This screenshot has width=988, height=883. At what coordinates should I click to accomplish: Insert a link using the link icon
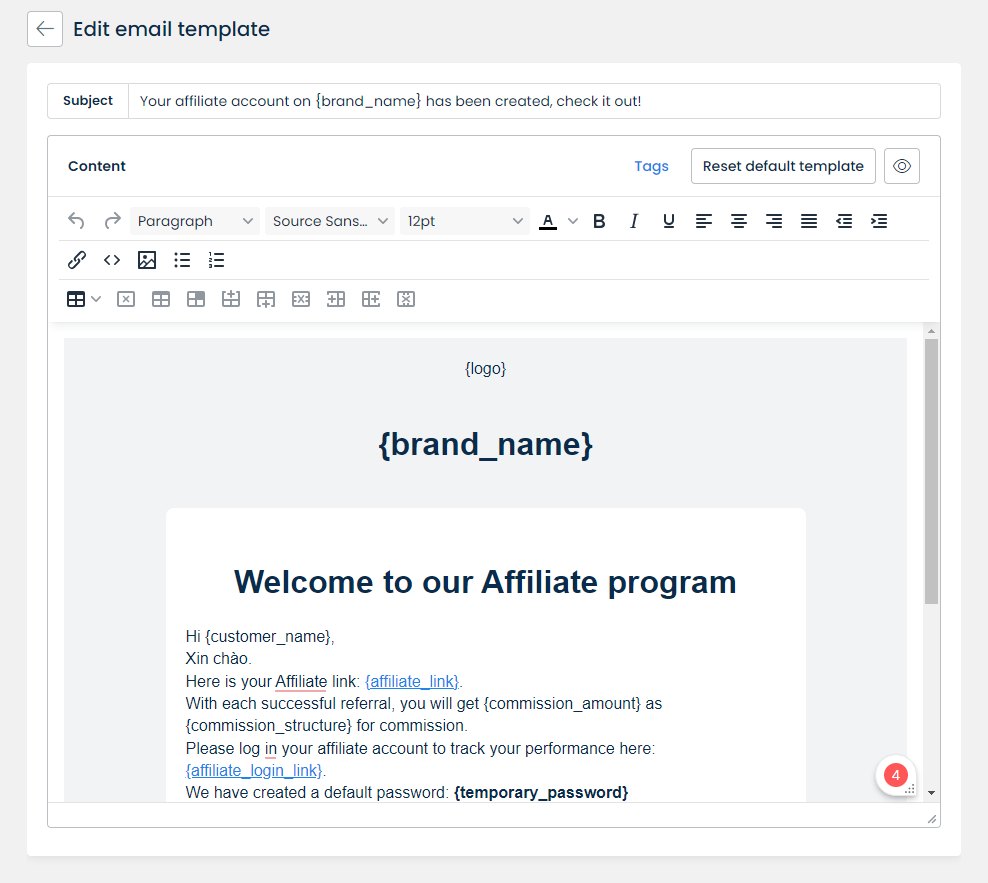coord(77,260)
